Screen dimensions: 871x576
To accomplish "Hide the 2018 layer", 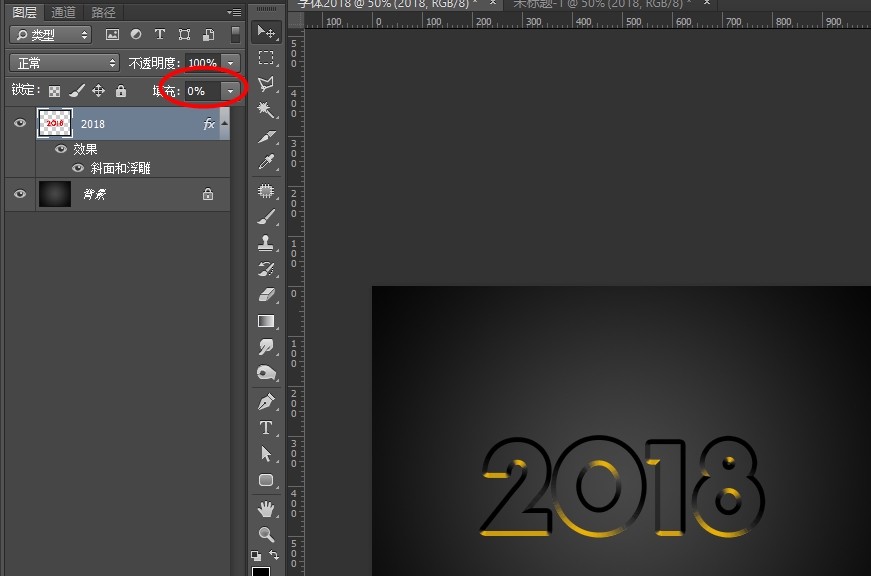I will pyautogui.click(x=20, y=123).
